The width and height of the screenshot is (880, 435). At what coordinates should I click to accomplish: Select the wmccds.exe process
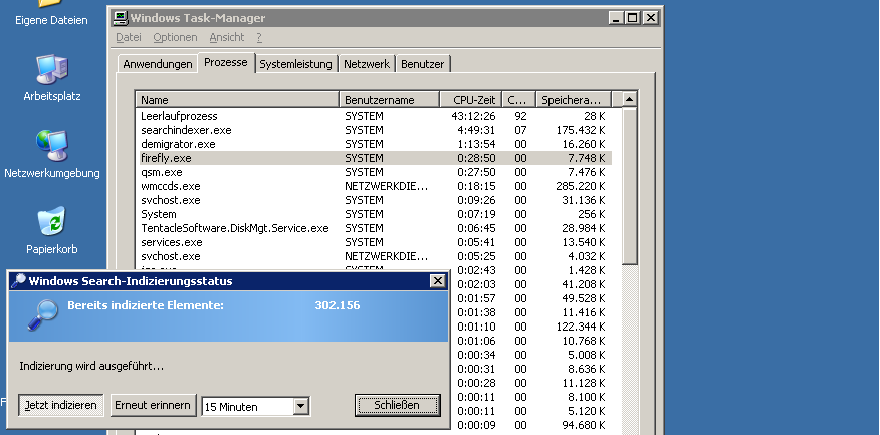375,186
